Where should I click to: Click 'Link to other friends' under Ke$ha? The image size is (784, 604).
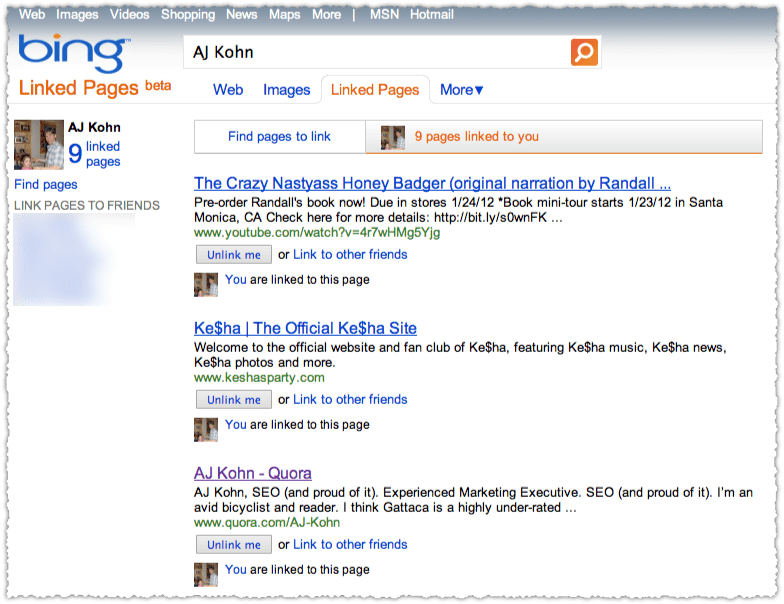(350, 400)
